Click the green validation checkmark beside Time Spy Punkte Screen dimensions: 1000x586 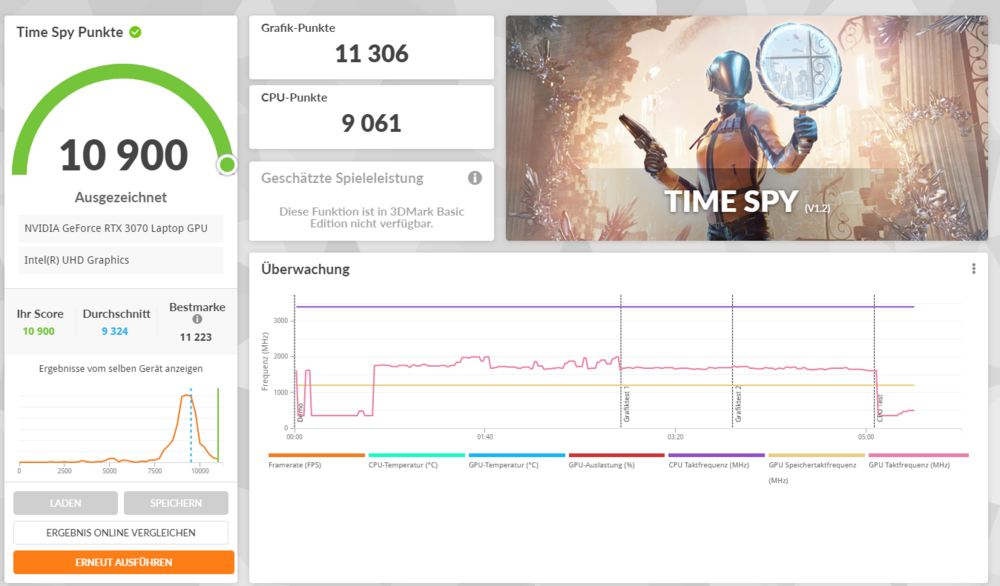(135, 32)
